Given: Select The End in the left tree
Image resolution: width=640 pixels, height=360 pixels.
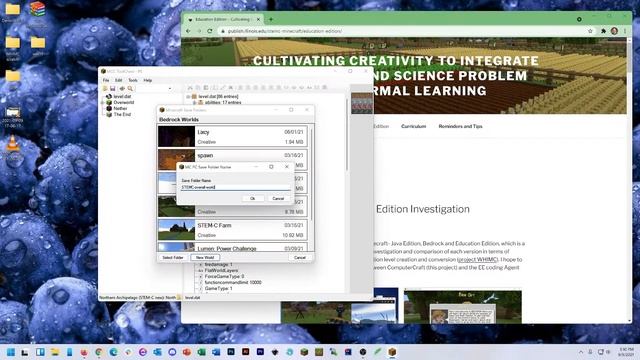Looking at the screenshot, I should pyautogui.click(x=122, y=115).
